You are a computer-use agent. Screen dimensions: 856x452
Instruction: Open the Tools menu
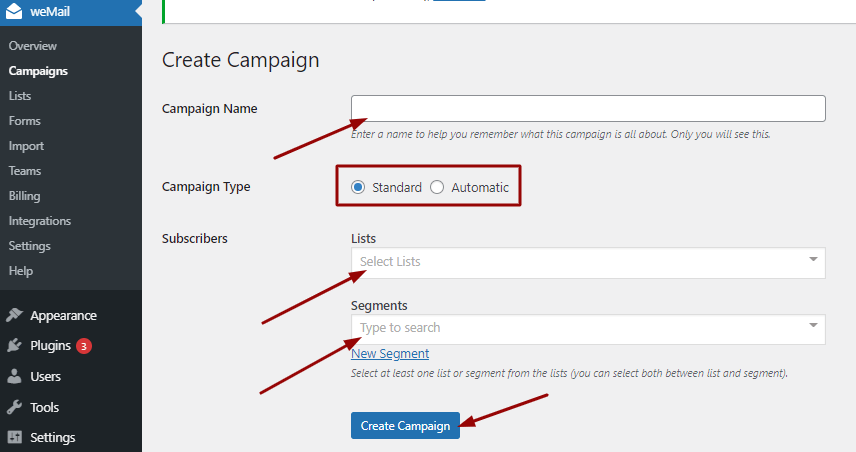pyautogui.click(x=44, y=407)
